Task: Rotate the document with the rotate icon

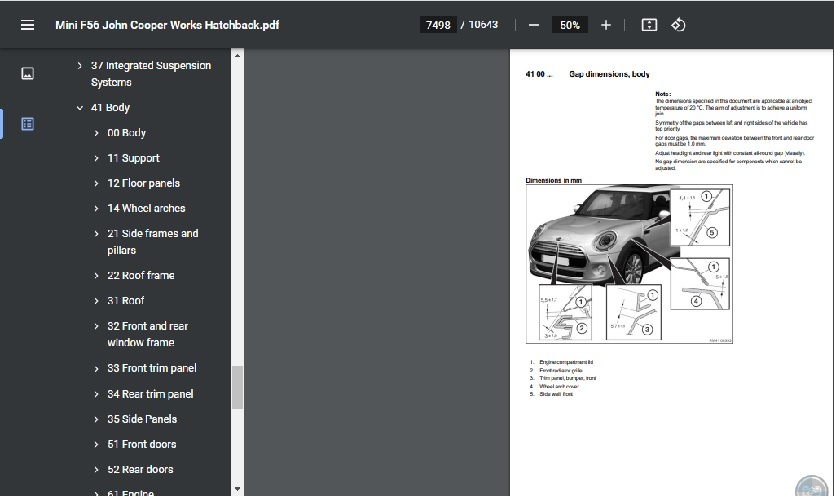Action: point(678,25)
